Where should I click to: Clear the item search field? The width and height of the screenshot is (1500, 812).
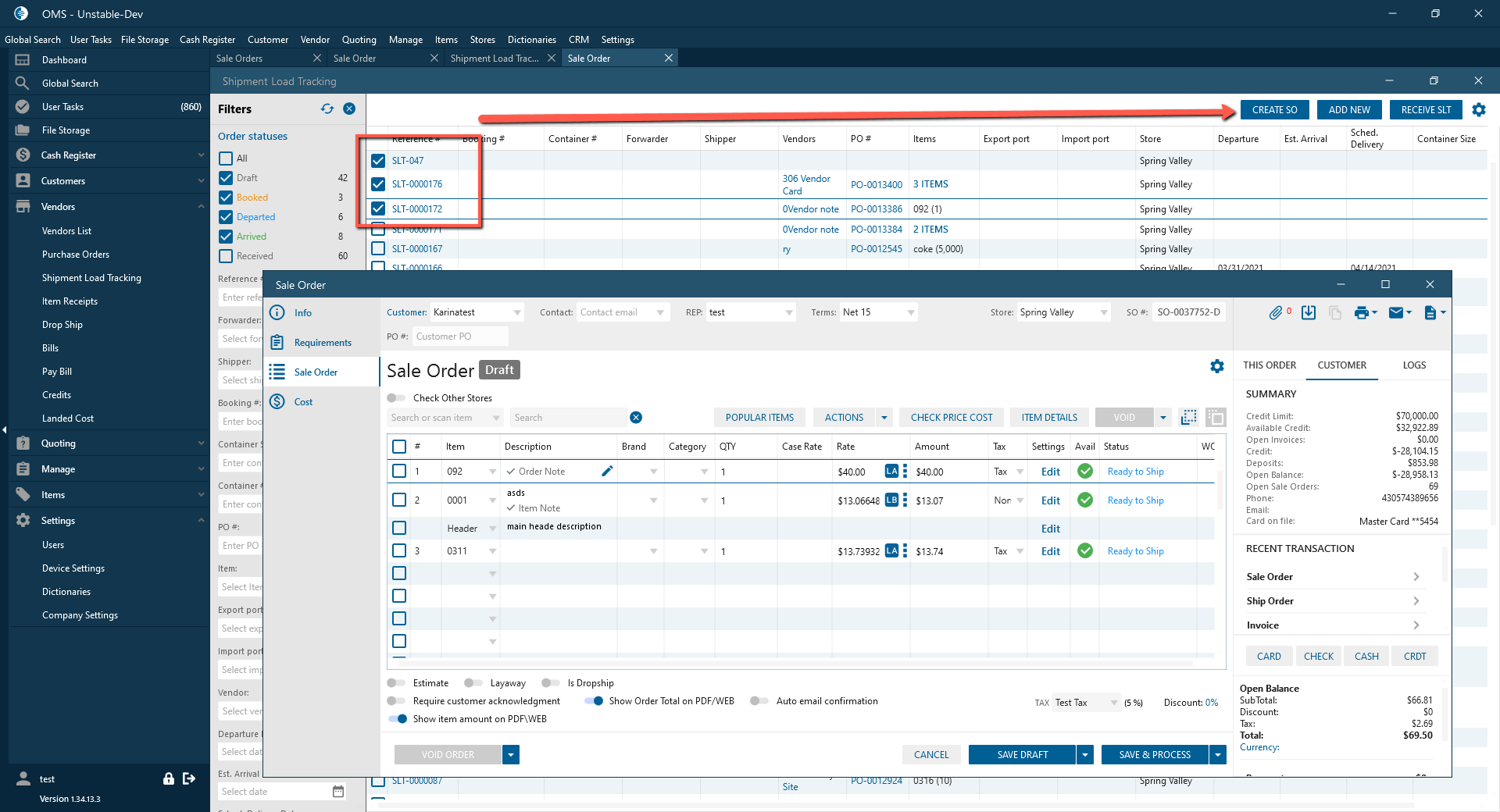coord(636,418)
